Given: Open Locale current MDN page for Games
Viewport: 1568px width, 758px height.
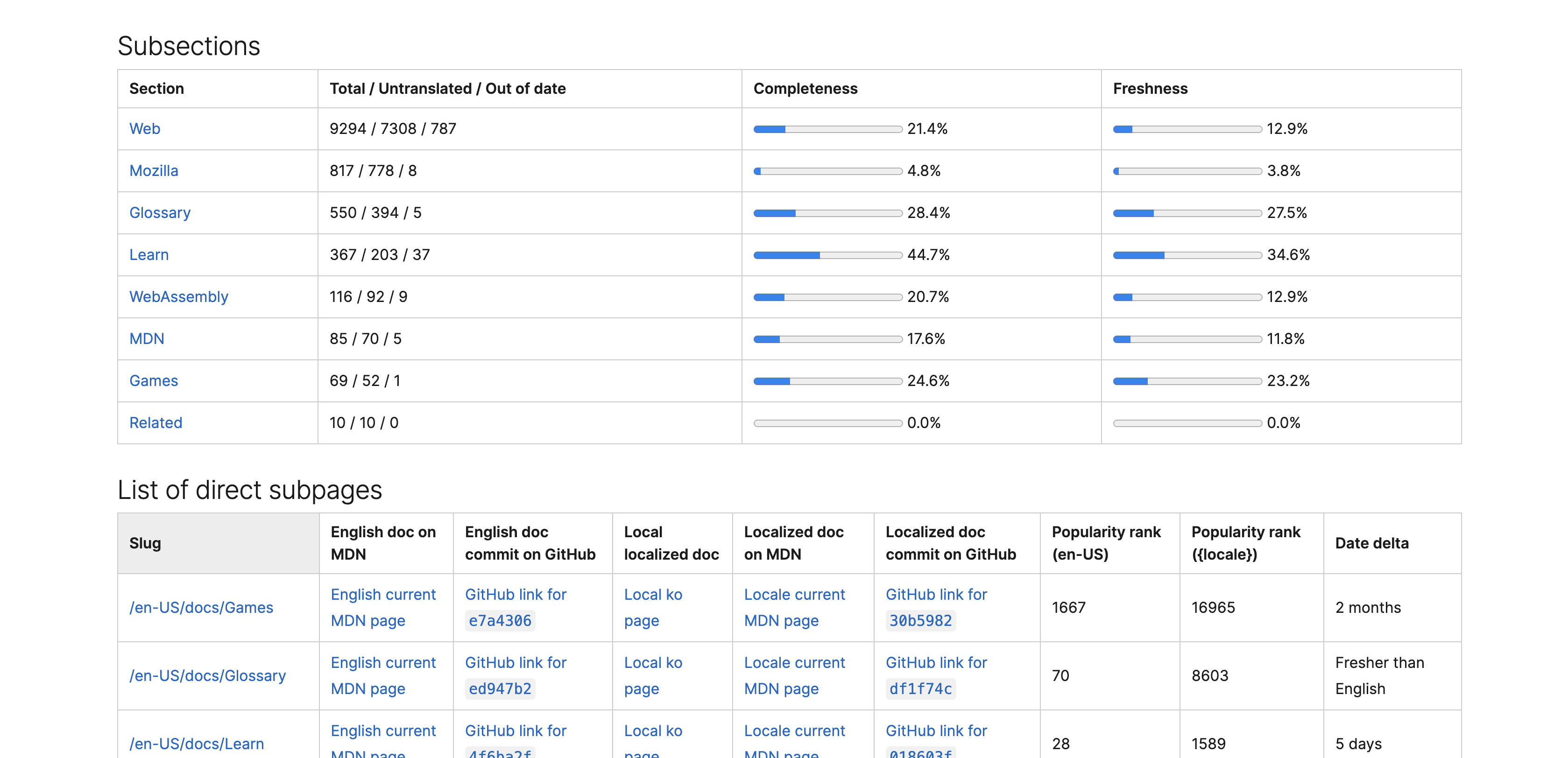Looking at the screenshot, I should [794, 608].
